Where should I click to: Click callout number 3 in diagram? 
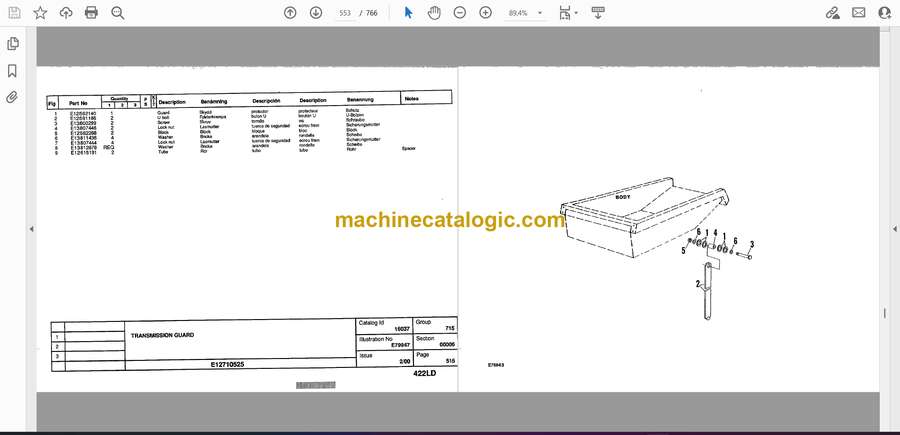pos(751,244)
